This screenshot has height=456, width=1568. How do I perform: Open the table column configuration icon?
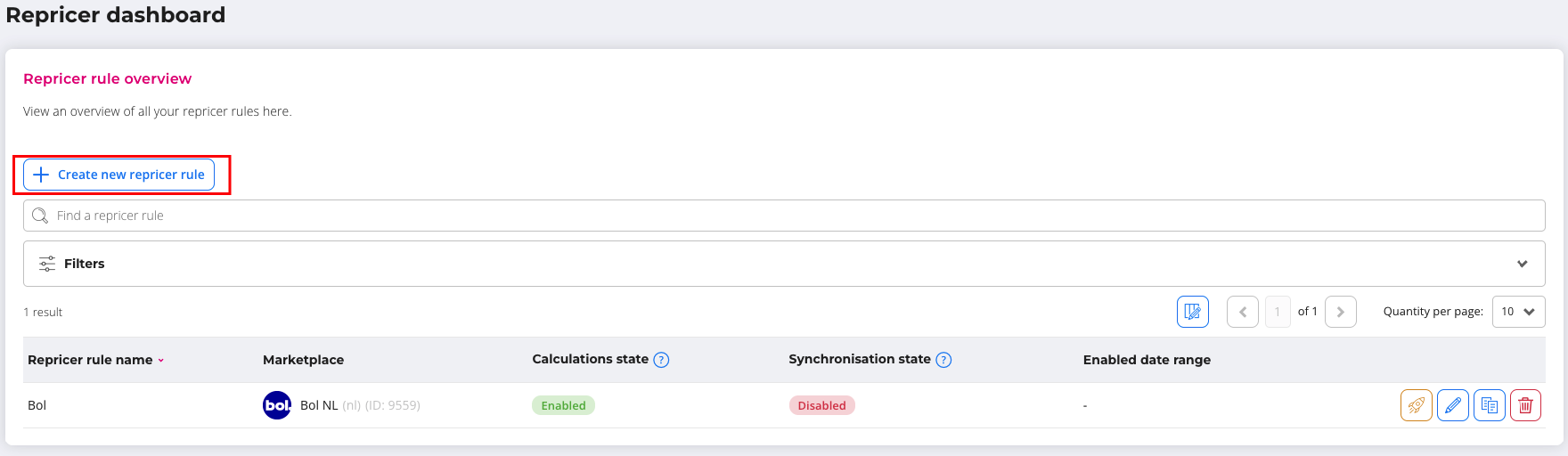(1192, 312)
